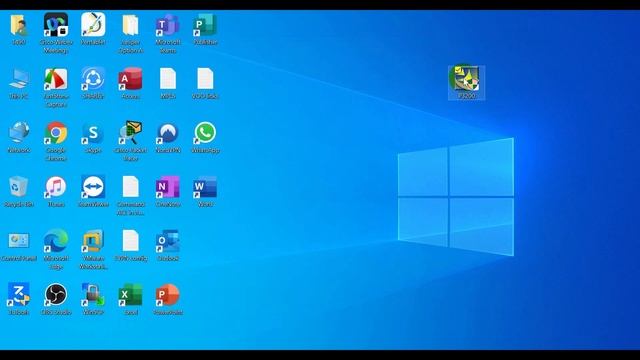The width and height of the screenshot is (640, 360).
Task: Launch the Microsoft Edge shortcut
Action: tap(56, 241)
